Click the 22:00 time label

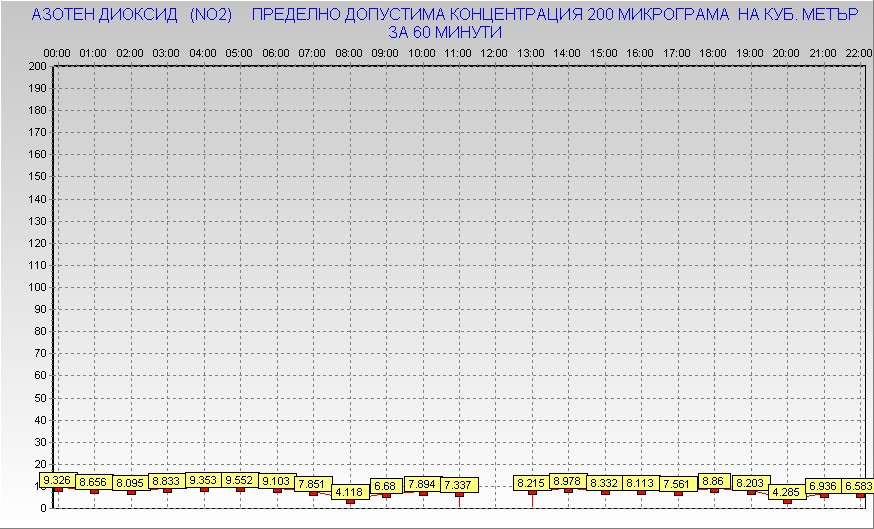859,54
